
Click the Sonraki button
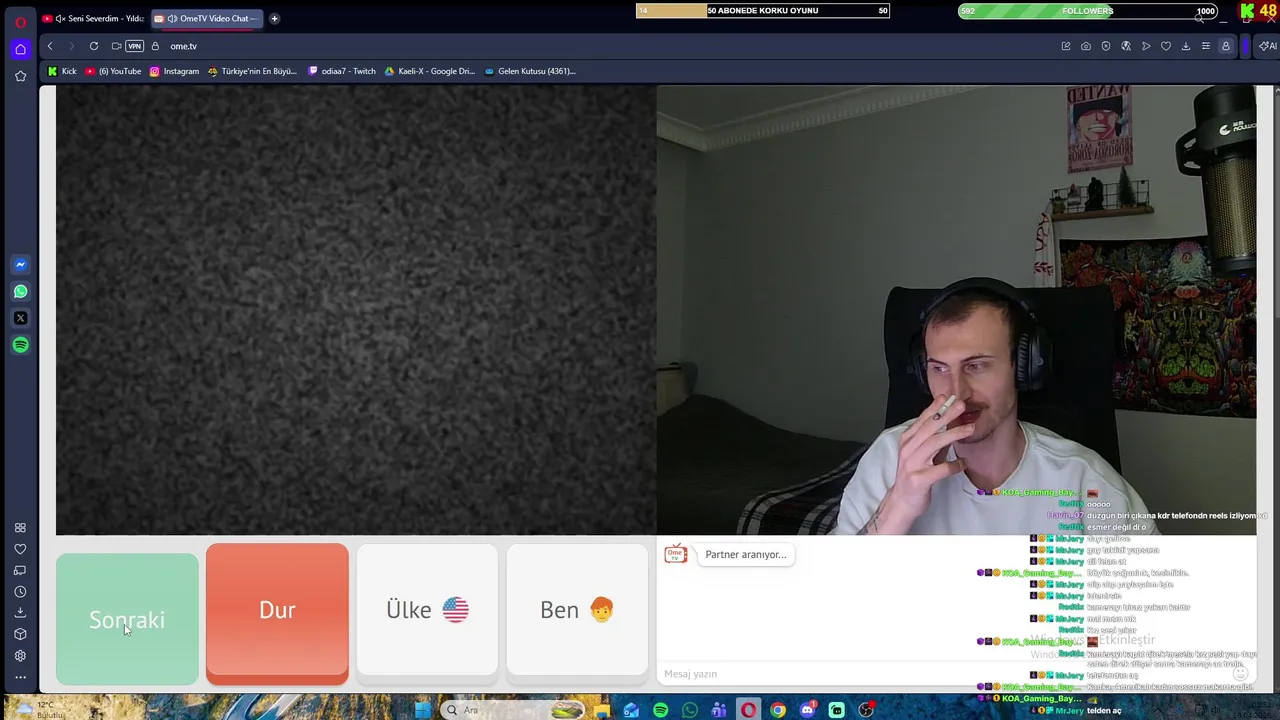click(127, 619)
